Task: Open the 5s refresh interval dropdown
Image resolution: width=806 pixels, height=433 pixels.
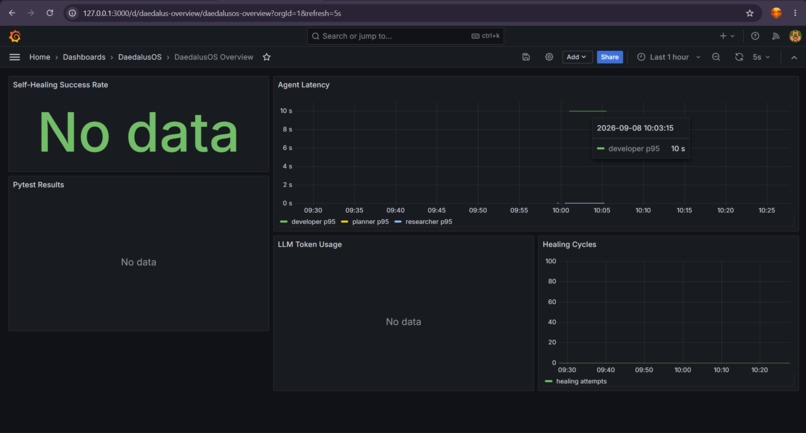Action: pos(761,57)
